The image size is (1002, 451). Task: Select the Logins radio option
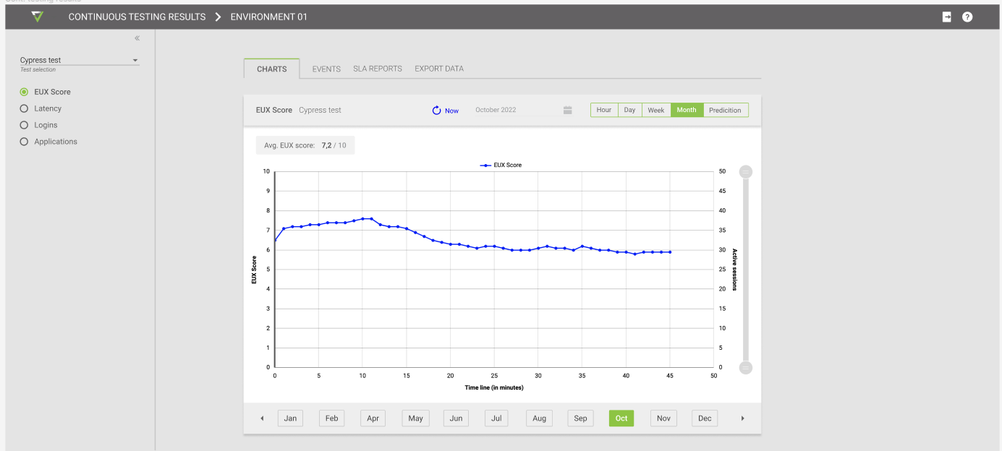[x=24, y=125]
